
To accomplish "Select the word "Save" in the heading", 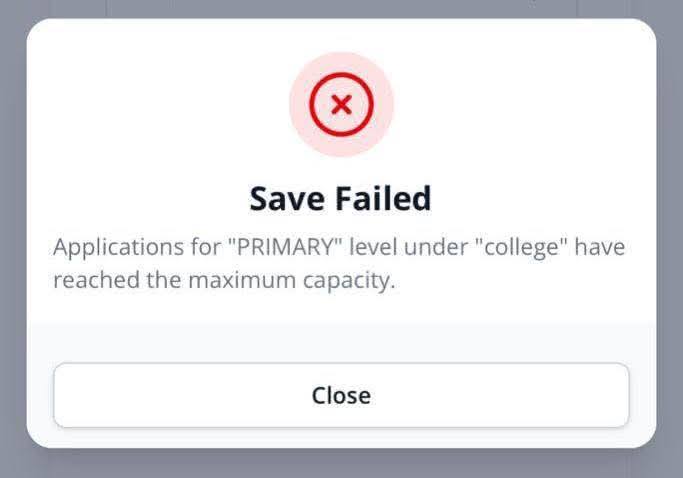I will pyautogui.click(x=285, y=198).
